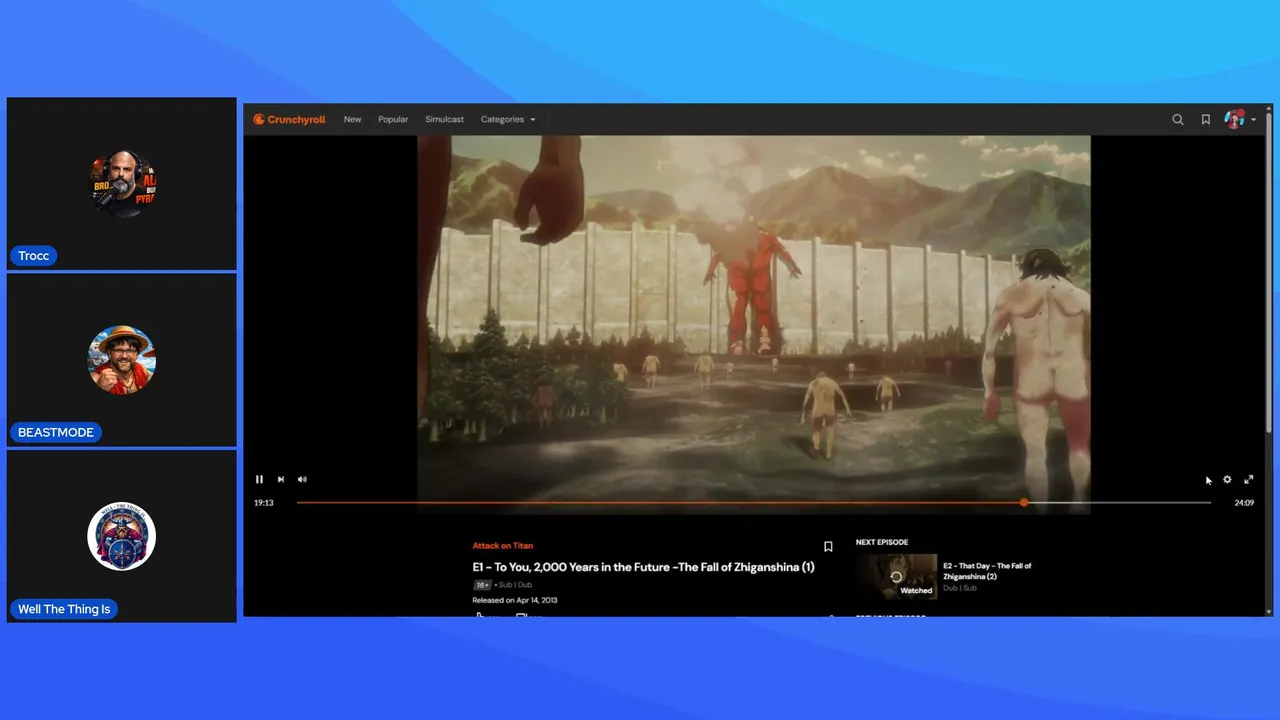This screenshot has width=1280, height=720.
Task: Click the E1 To You episode title
Action: pyautogui.click(x=643, y=567)
